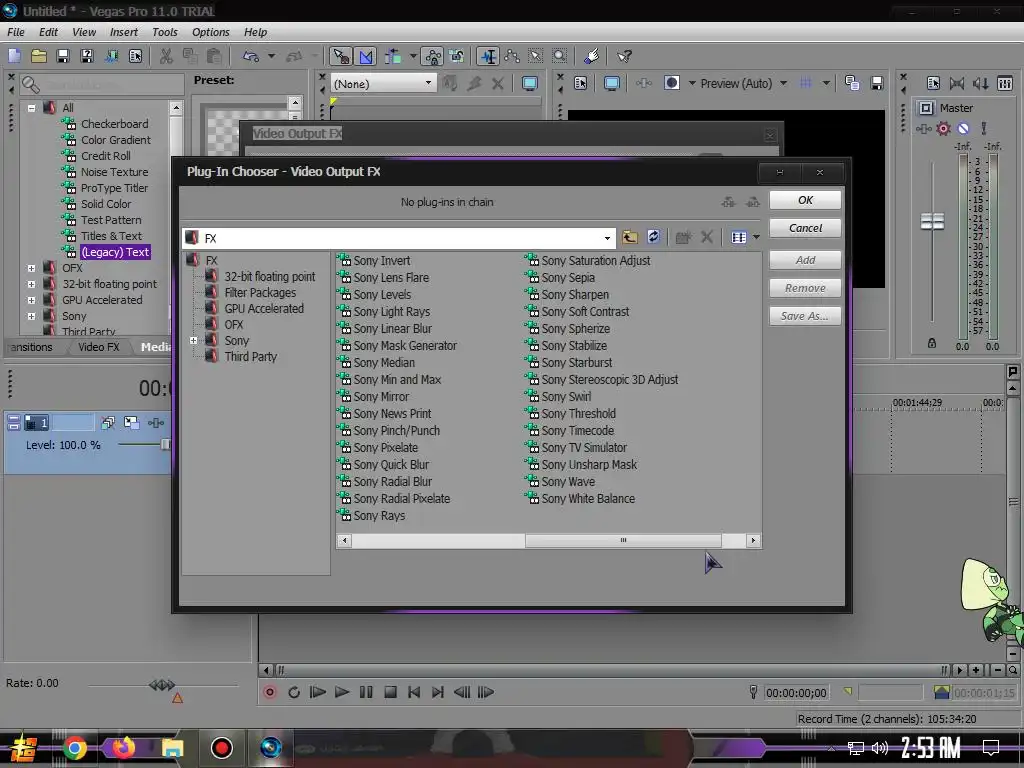Toggle the preview Overlays grid icon

[x=806, y=83]
